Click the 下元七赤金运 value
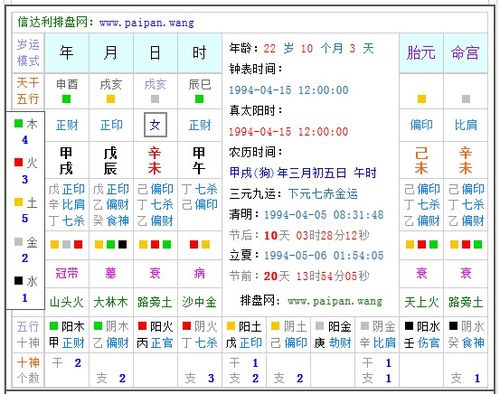This screenshot has height=394, width=500. pos(323,194)
